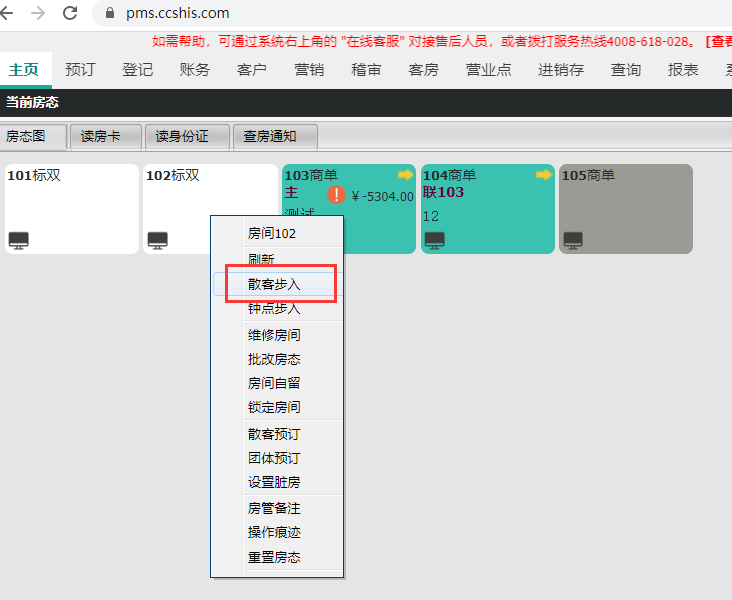Open the 进销存 menu
732x600 pixels.
(561, 70)
